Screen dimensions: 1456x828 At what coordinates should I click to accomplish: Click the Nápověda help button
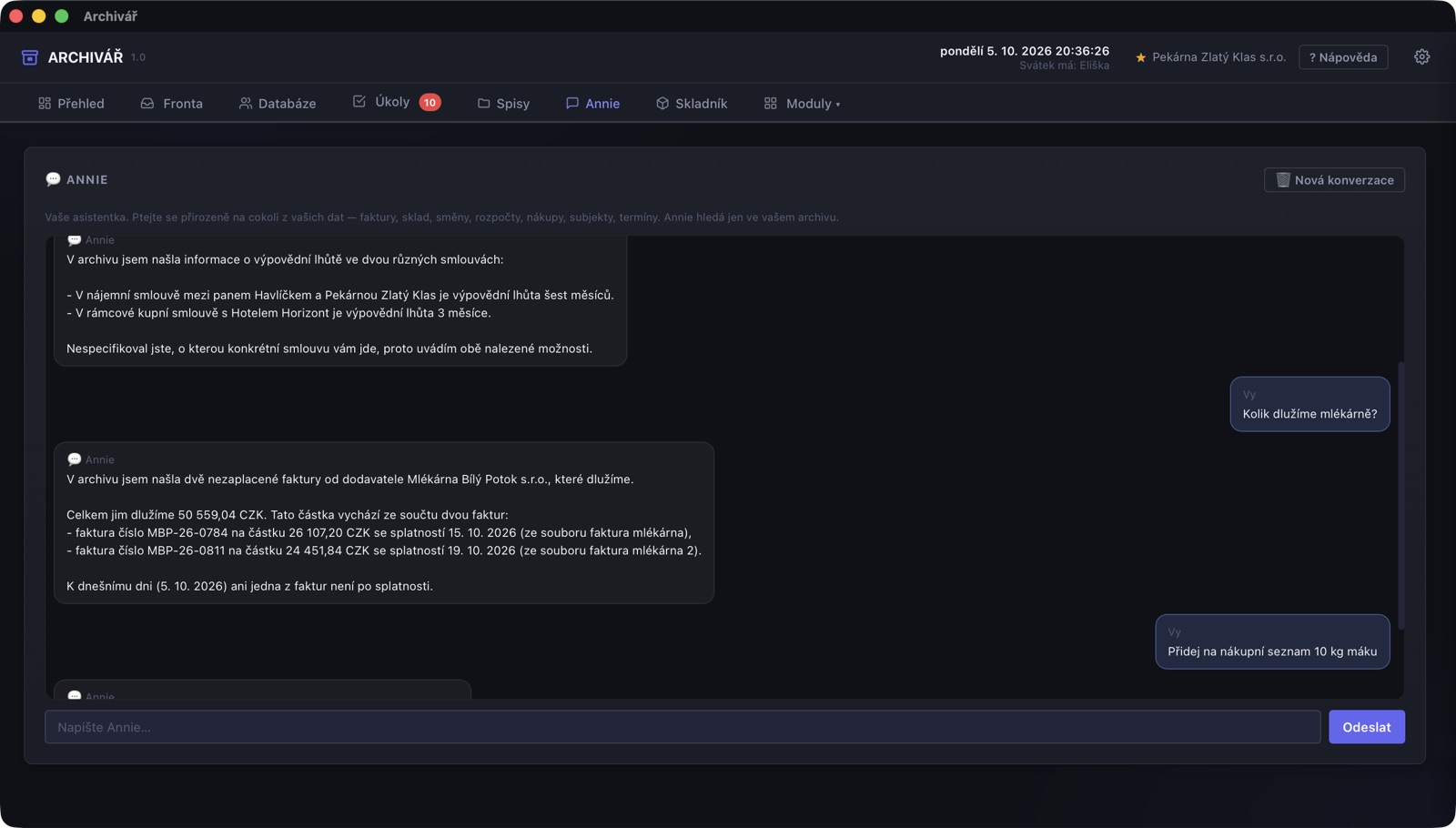(1343, 57)
